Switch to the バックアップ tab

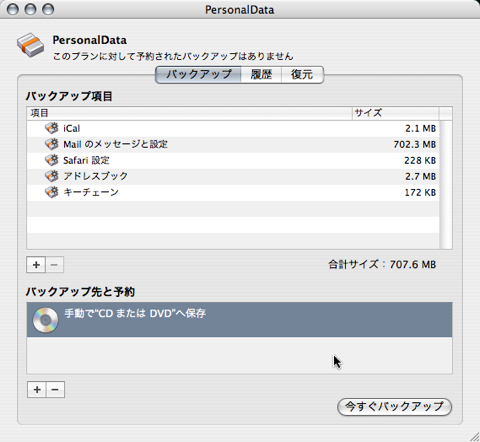pos(199,74)
